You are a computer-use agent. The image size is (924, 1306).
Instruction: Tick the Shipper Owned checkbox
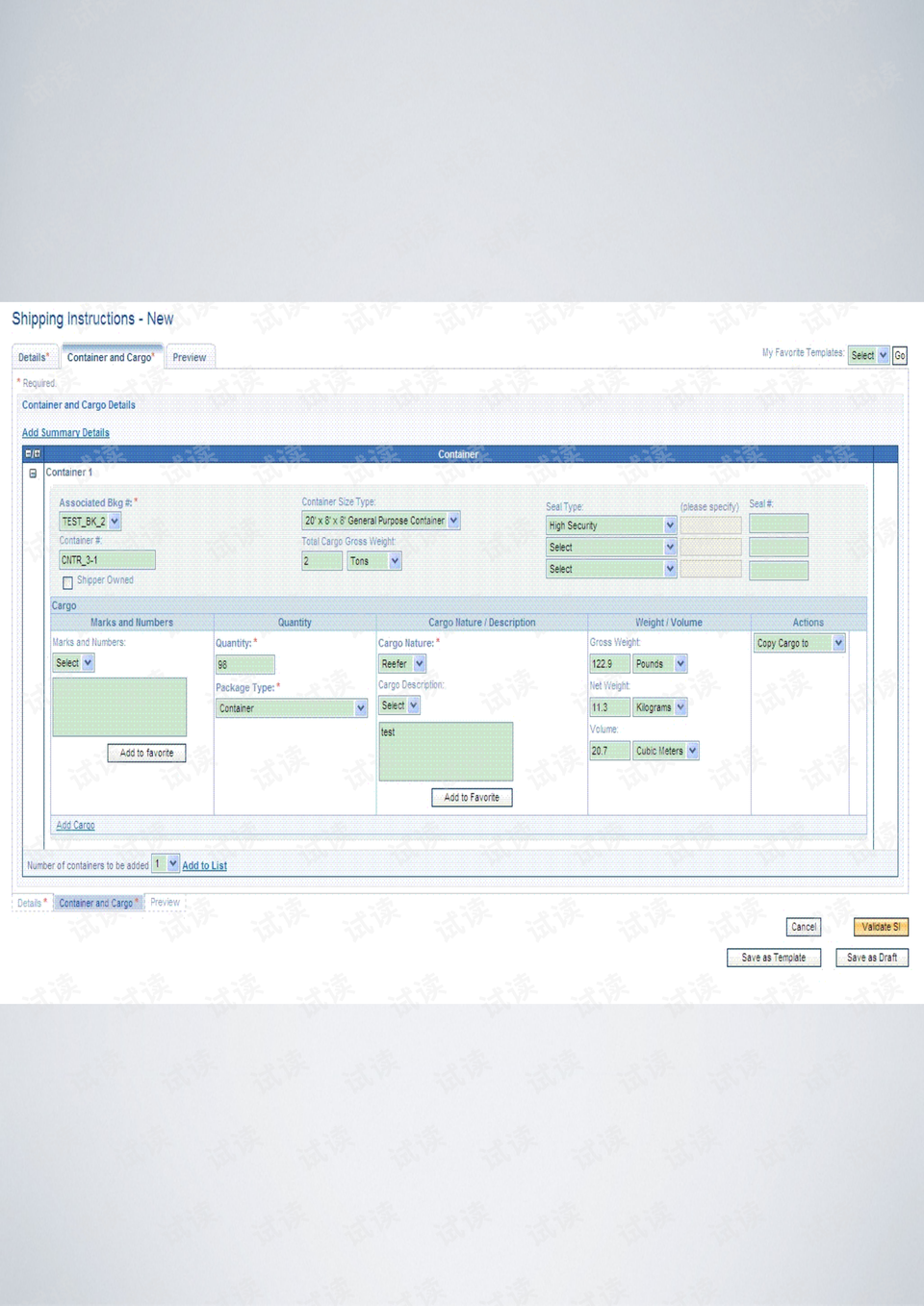tap(67, 582)
